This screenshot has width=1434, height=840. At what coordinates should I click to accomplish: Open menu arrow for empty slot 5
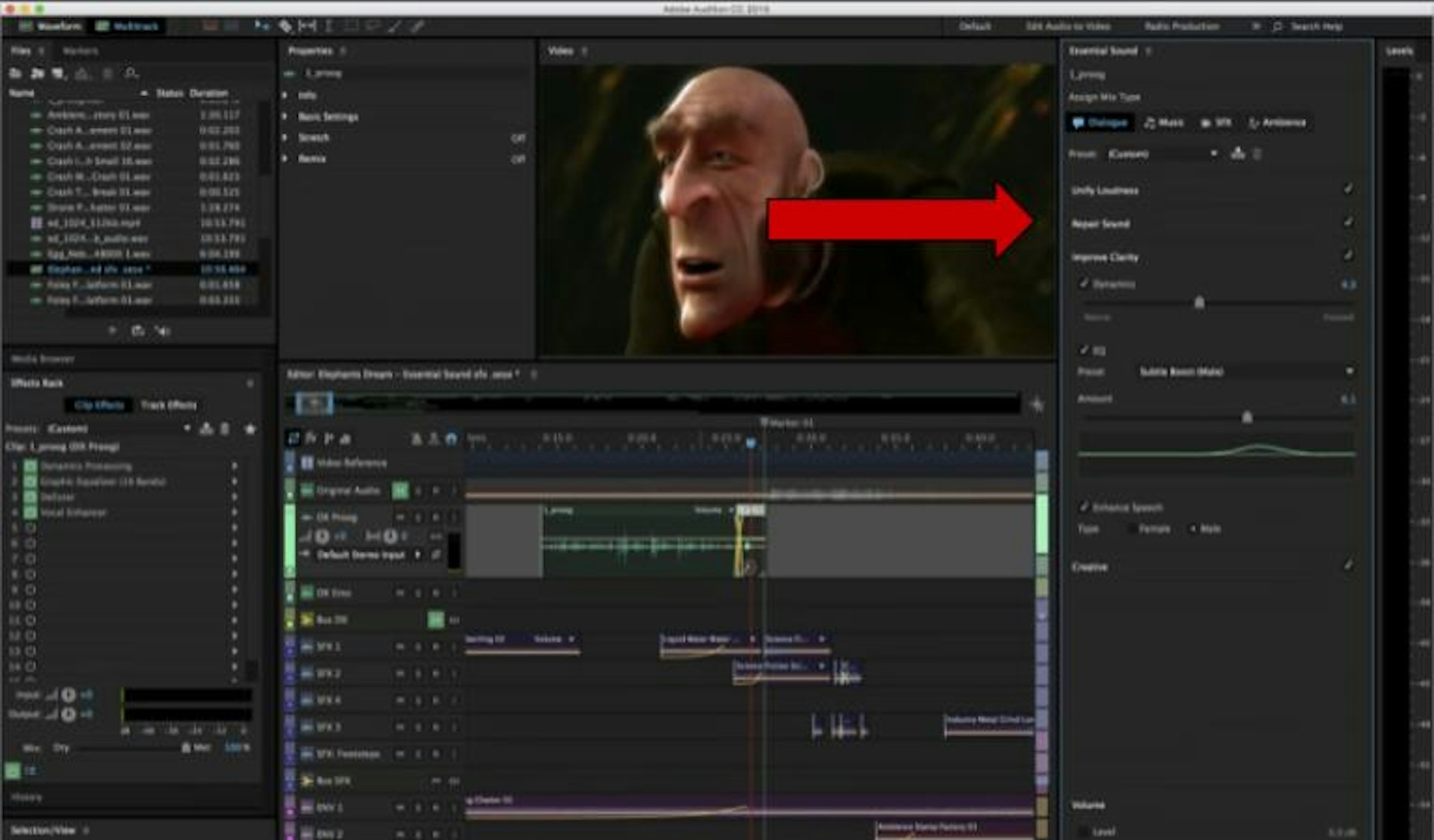[235, 528]
